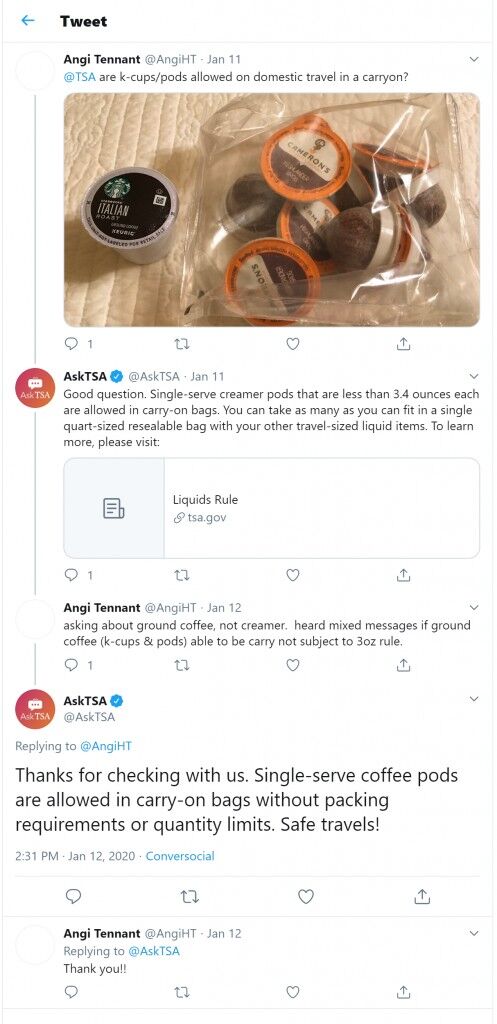Open the chevron menu on main AskTSA tweet
Image resolution: width=497 pixels, height=1024 pixels.
475,699
